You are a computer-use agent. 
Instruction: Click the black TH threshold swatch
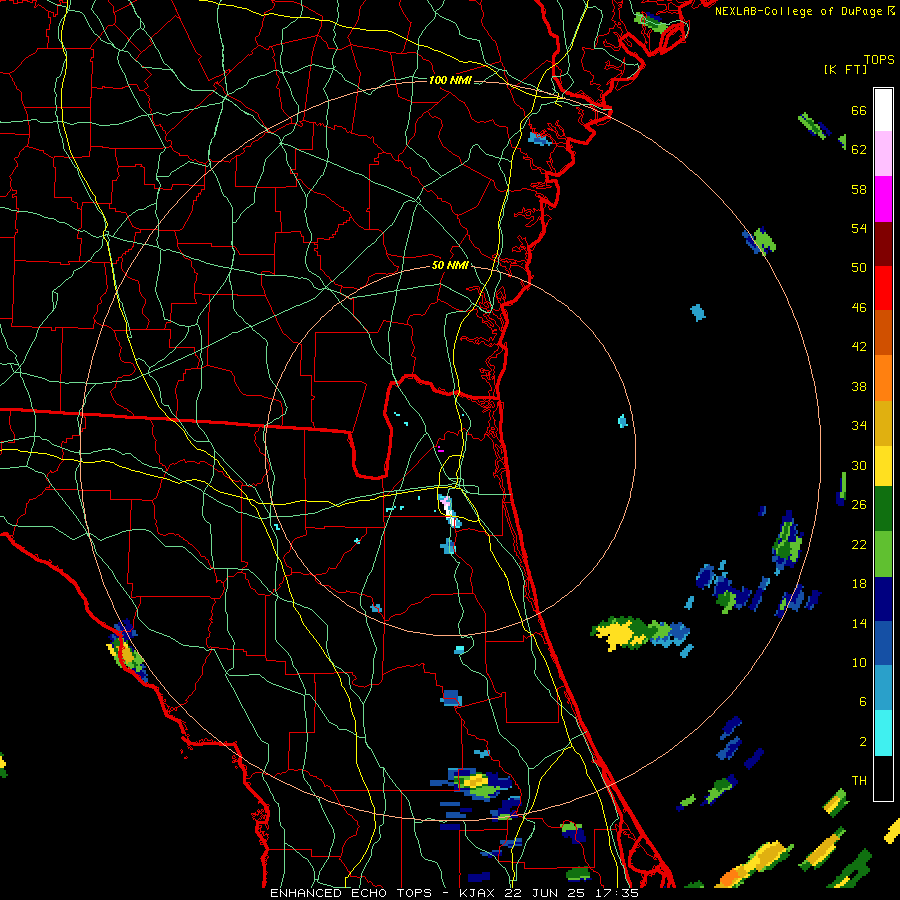coord(883,778)
